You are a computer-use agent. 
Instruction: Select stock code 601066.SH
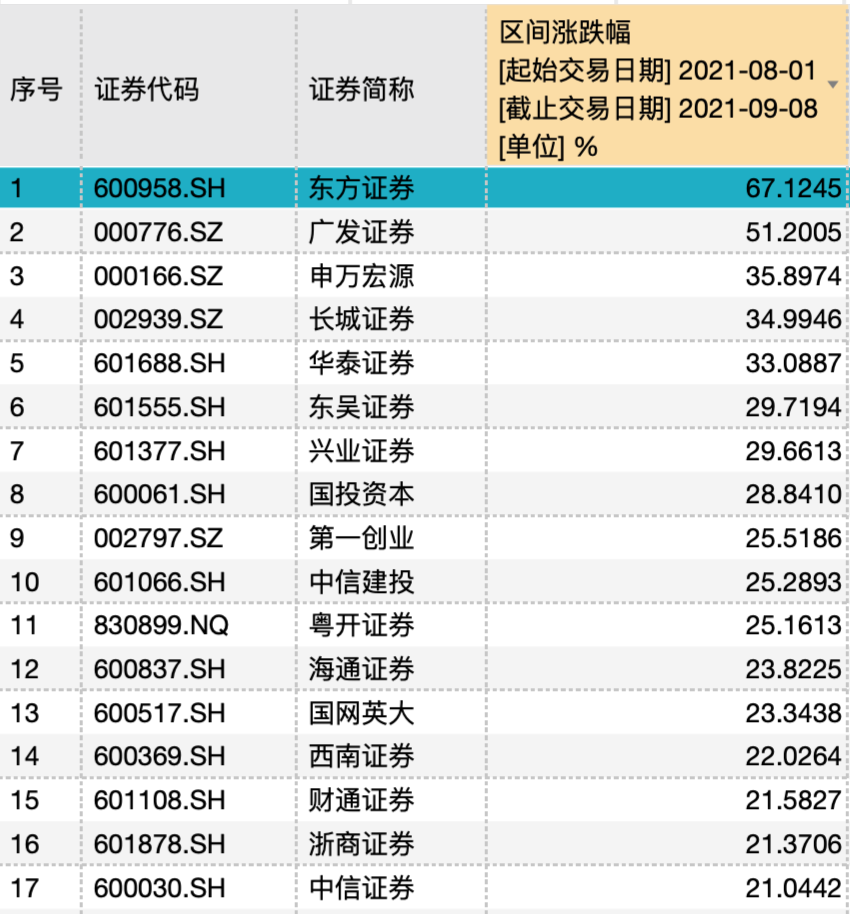(x=159, y=582)
